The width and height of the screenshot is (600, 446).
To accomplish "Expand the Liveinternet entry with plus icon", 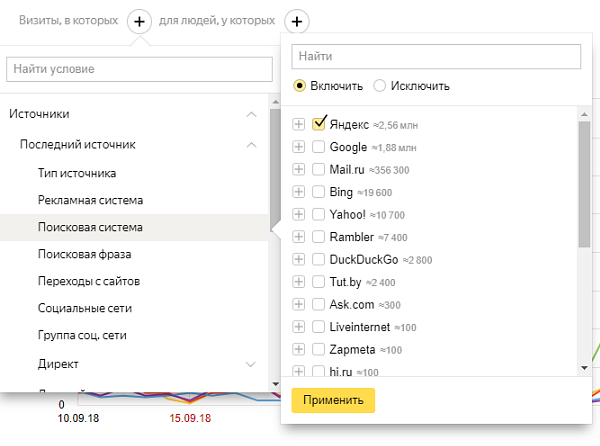I will 298,327.
